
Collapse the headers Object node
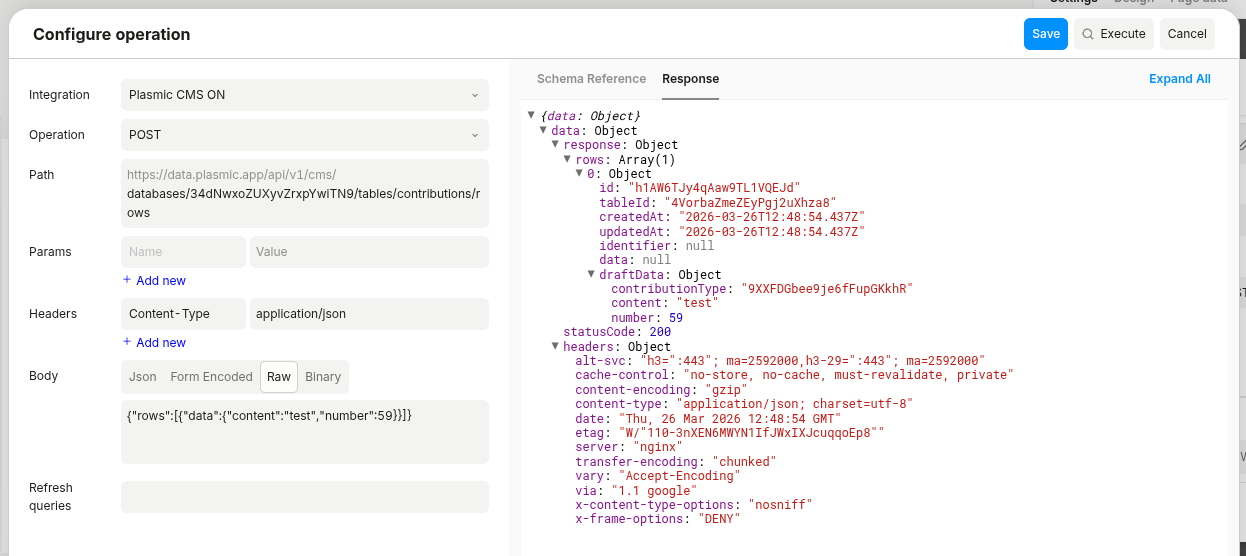[556, 347]
